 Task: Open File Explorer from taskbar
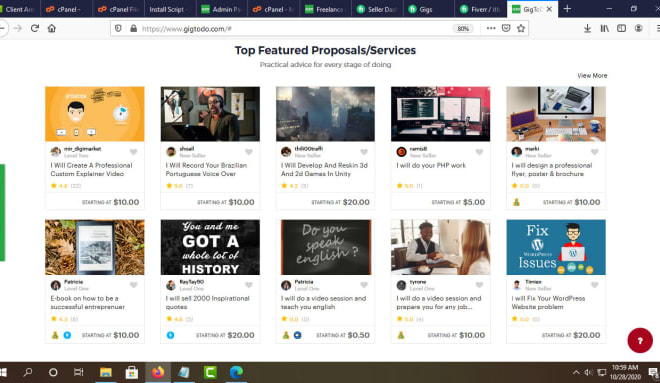pyautogui.click(x=106, y=372)
